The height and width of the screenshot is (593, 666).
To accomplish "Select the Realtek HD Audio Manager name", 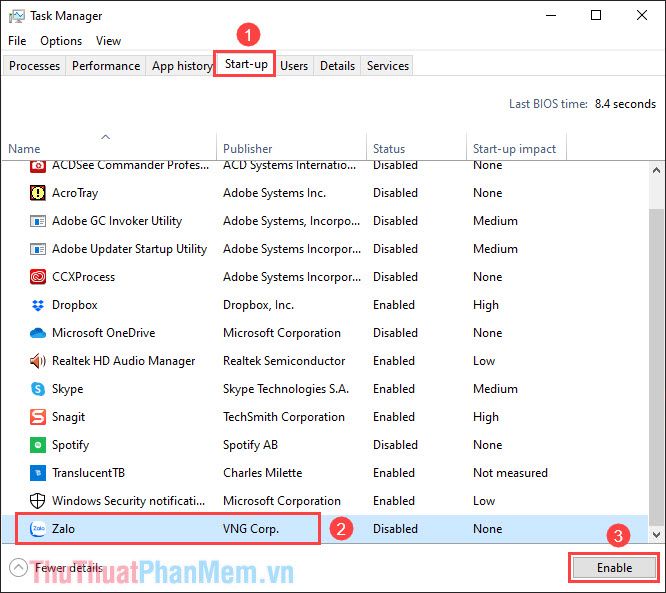I will 124,361.
